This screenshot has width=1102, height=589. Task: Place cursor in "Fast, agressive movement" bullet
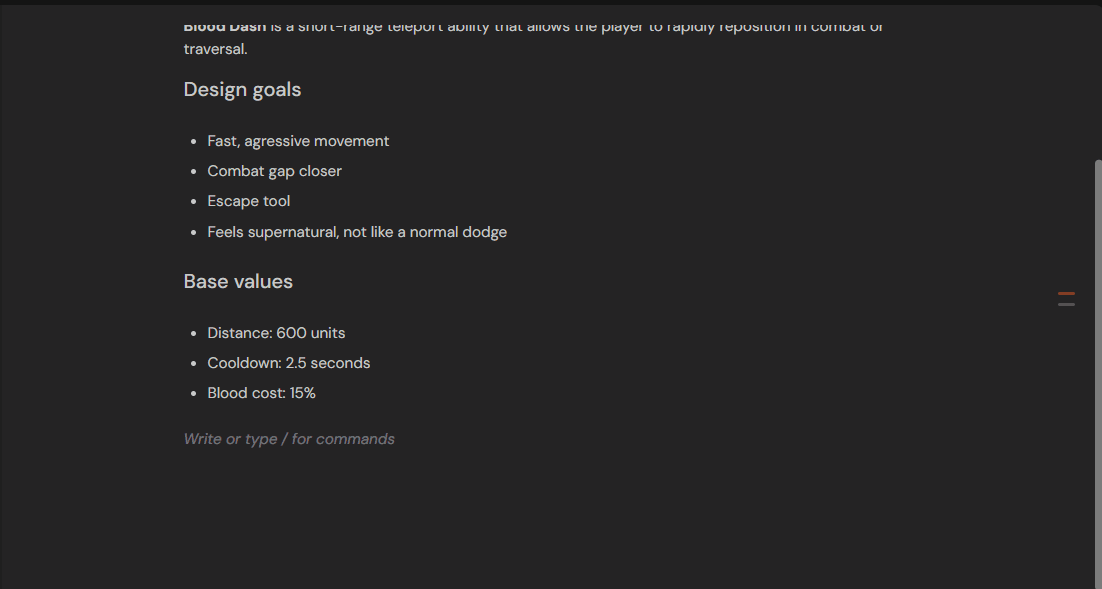(x=298, y=141)
